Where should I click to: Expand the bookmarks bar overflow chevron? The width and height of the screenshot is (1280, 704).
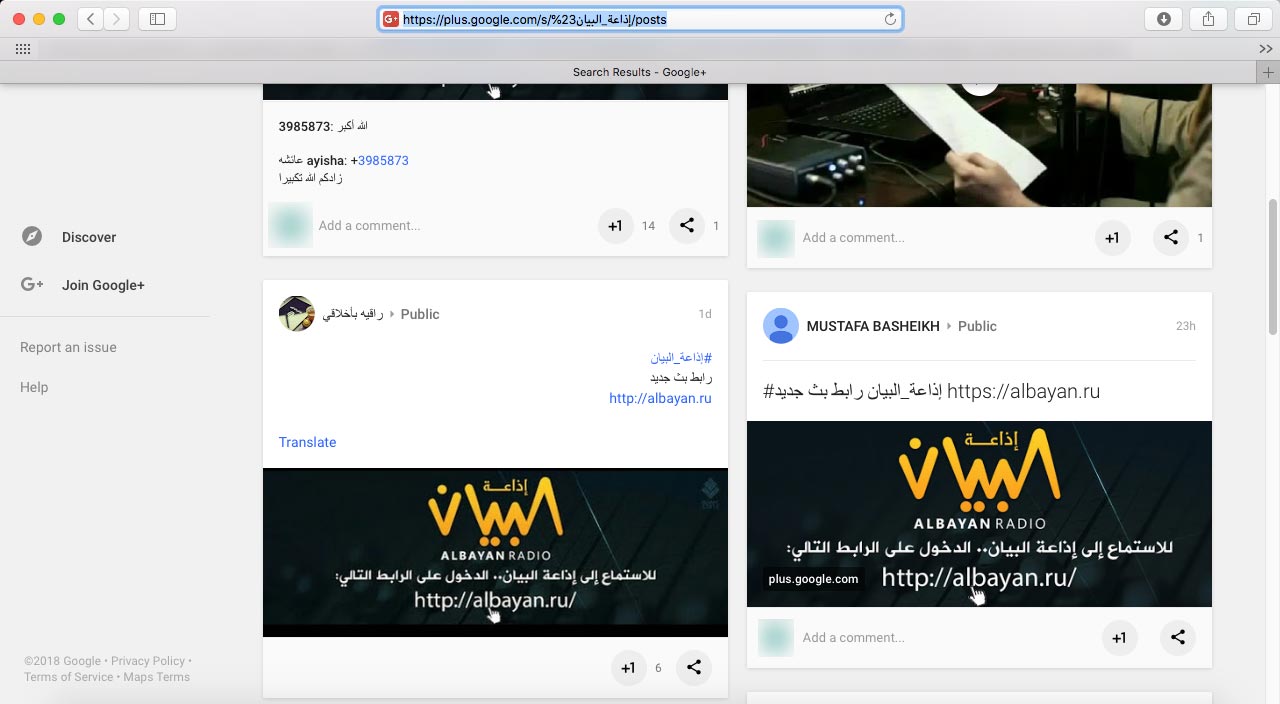point(1265,49)
